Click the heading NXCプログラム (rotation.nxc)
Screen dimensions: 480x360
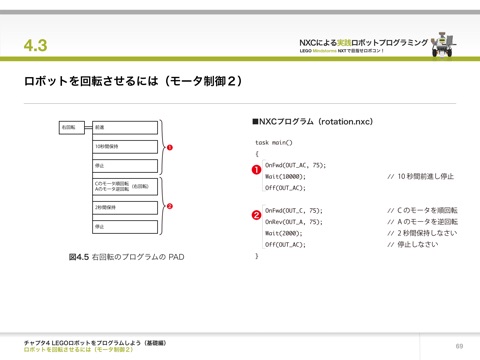(312, 122)
